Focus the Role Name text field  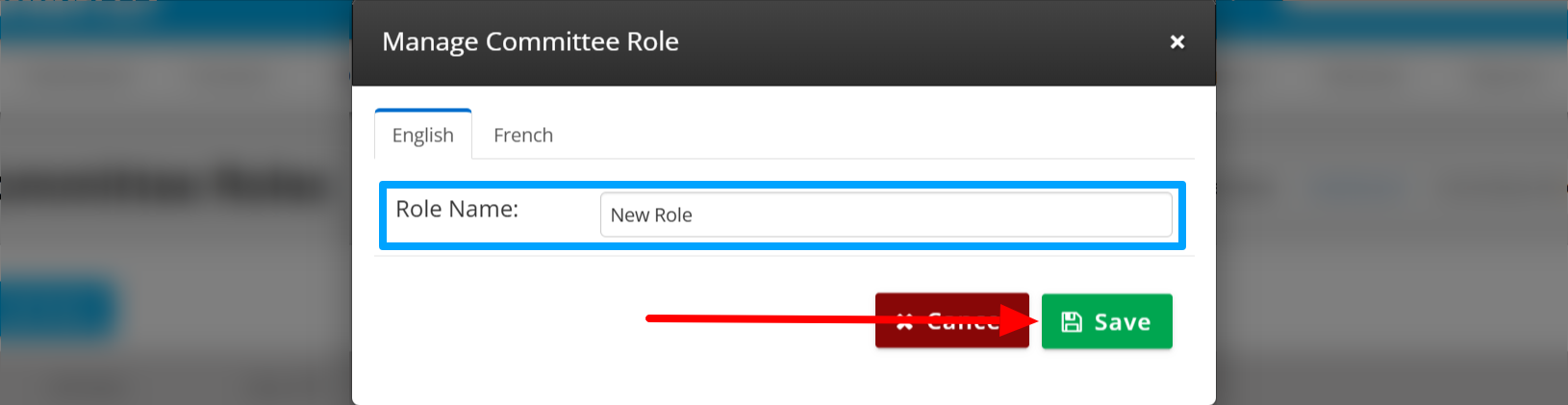pyautogui.click(x=886, y=215)
